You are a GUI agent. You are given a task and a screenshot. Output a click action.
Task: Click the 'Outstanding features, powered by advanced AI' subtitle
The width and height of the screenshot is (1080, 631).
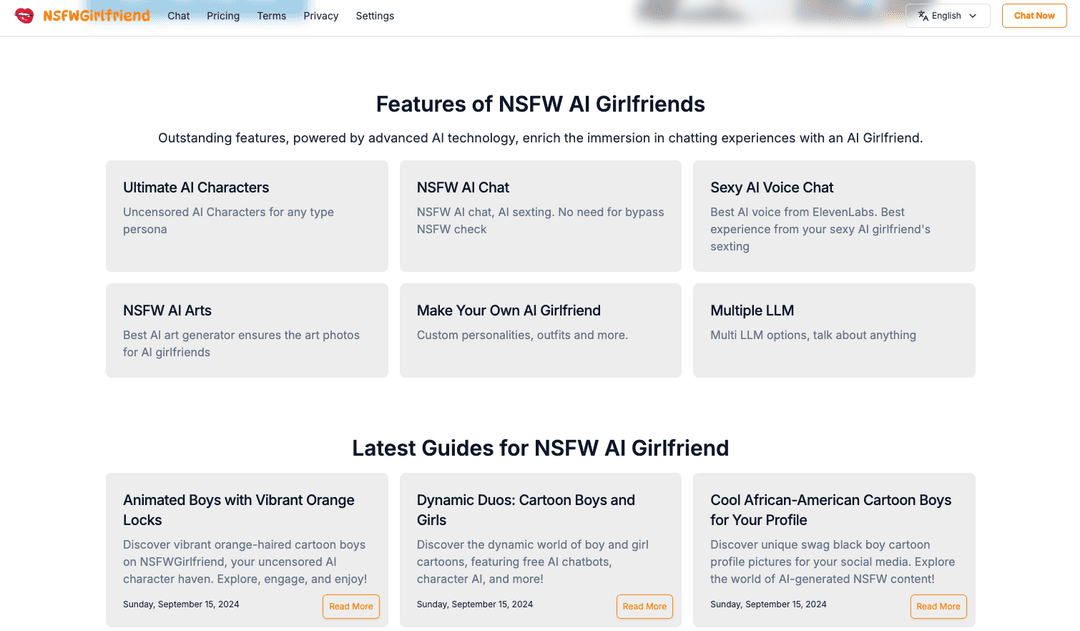pos(540,138)
